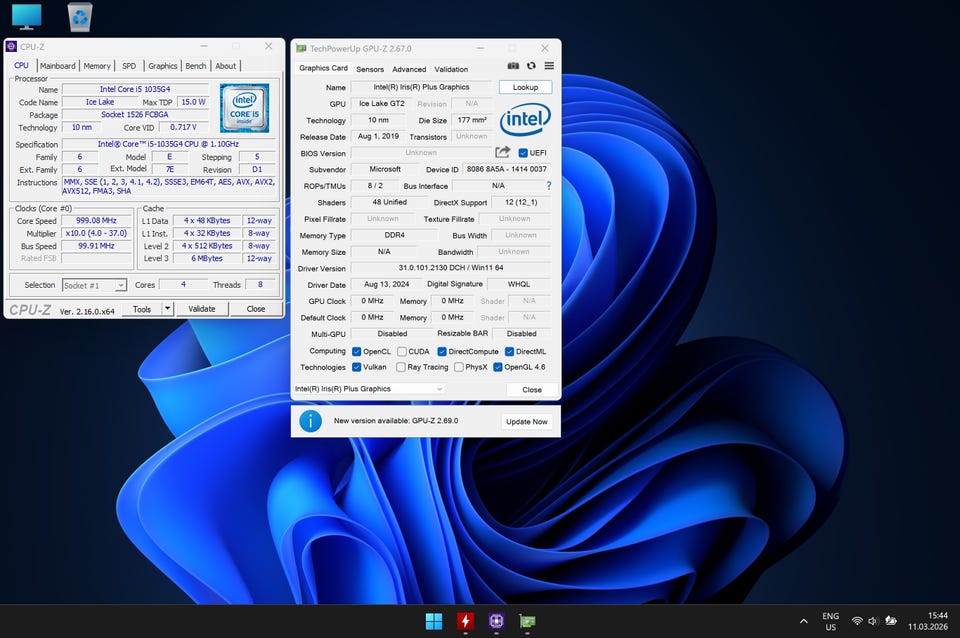Click the Windows Start button in taskbar
Viewport: 960px width, 638px height.
point(434,621)
